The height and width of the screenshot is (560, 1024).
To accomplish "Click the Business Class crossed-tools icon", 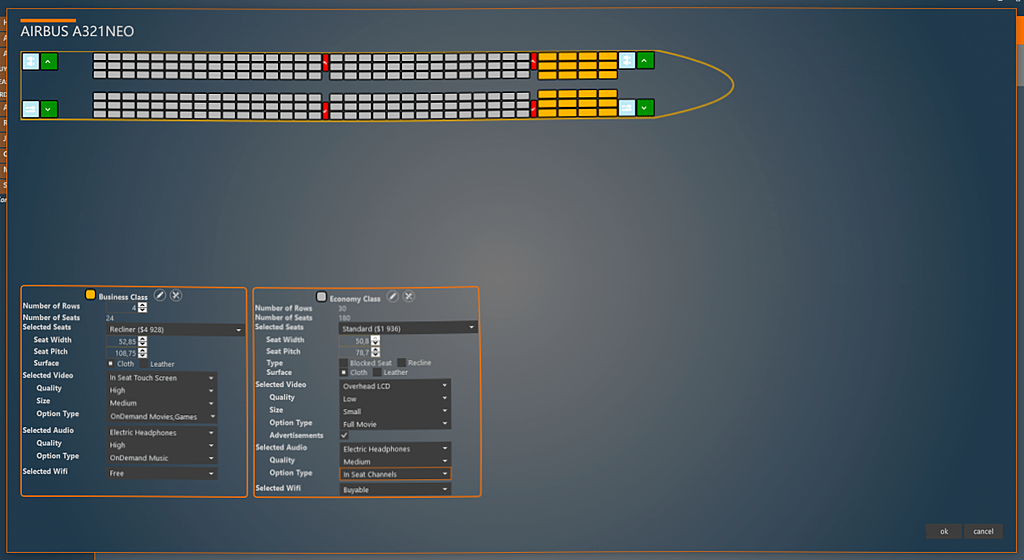I will [x=176, y=295].
